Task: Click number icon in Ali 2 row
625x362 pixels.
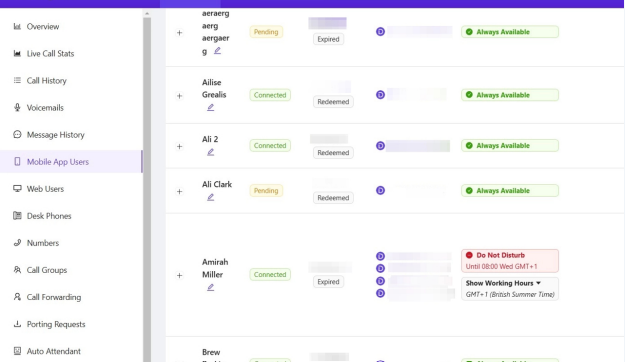Action: pos(380,146)
